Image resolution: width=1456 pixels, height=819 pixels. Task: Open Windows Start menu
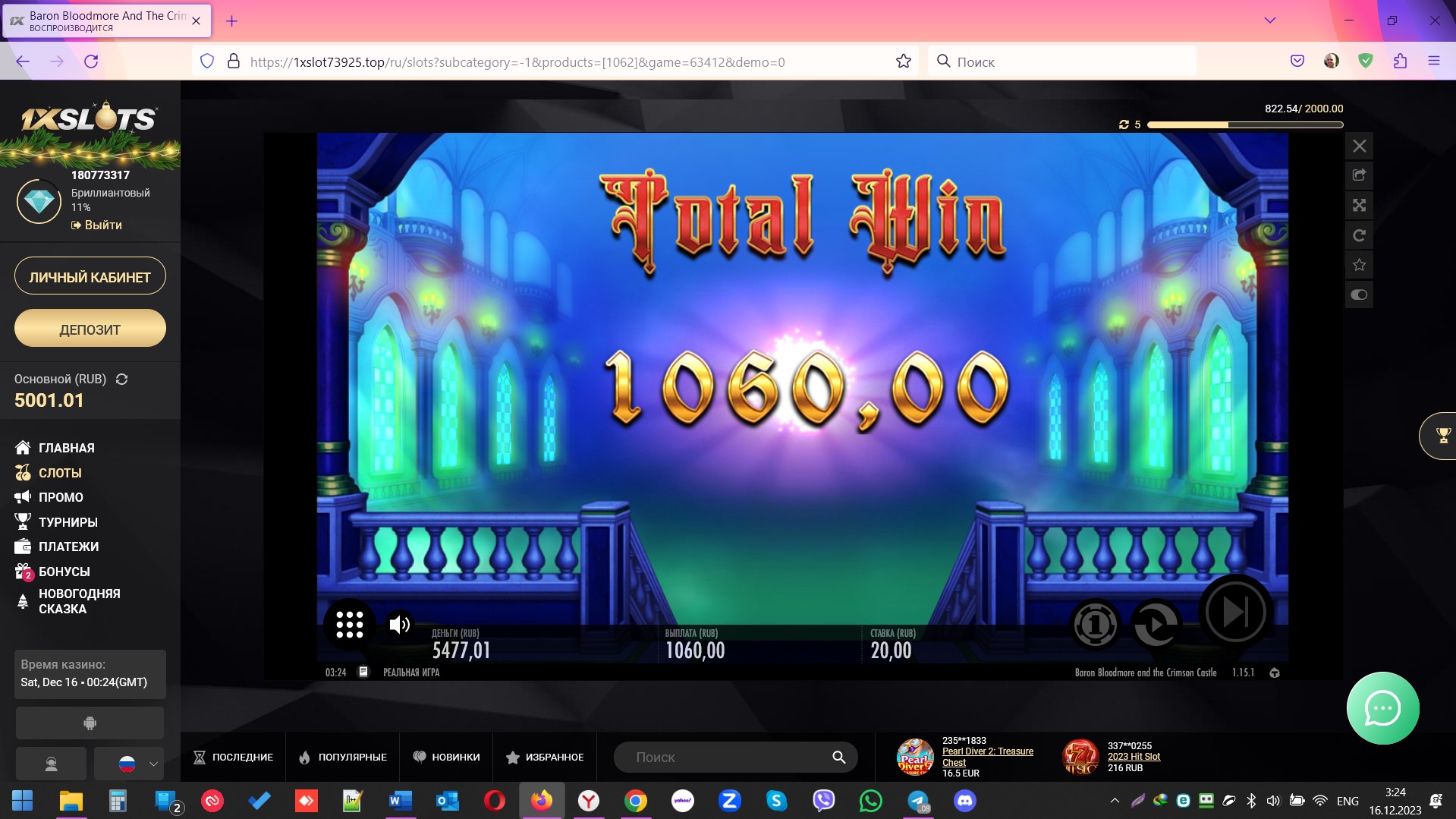(23, 801)
